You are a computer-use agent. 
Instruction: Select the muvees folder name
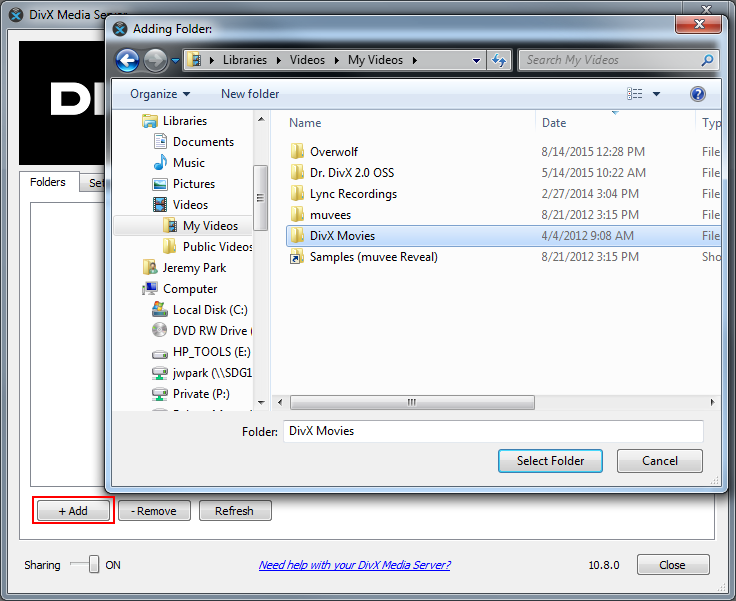click(330, 215)
